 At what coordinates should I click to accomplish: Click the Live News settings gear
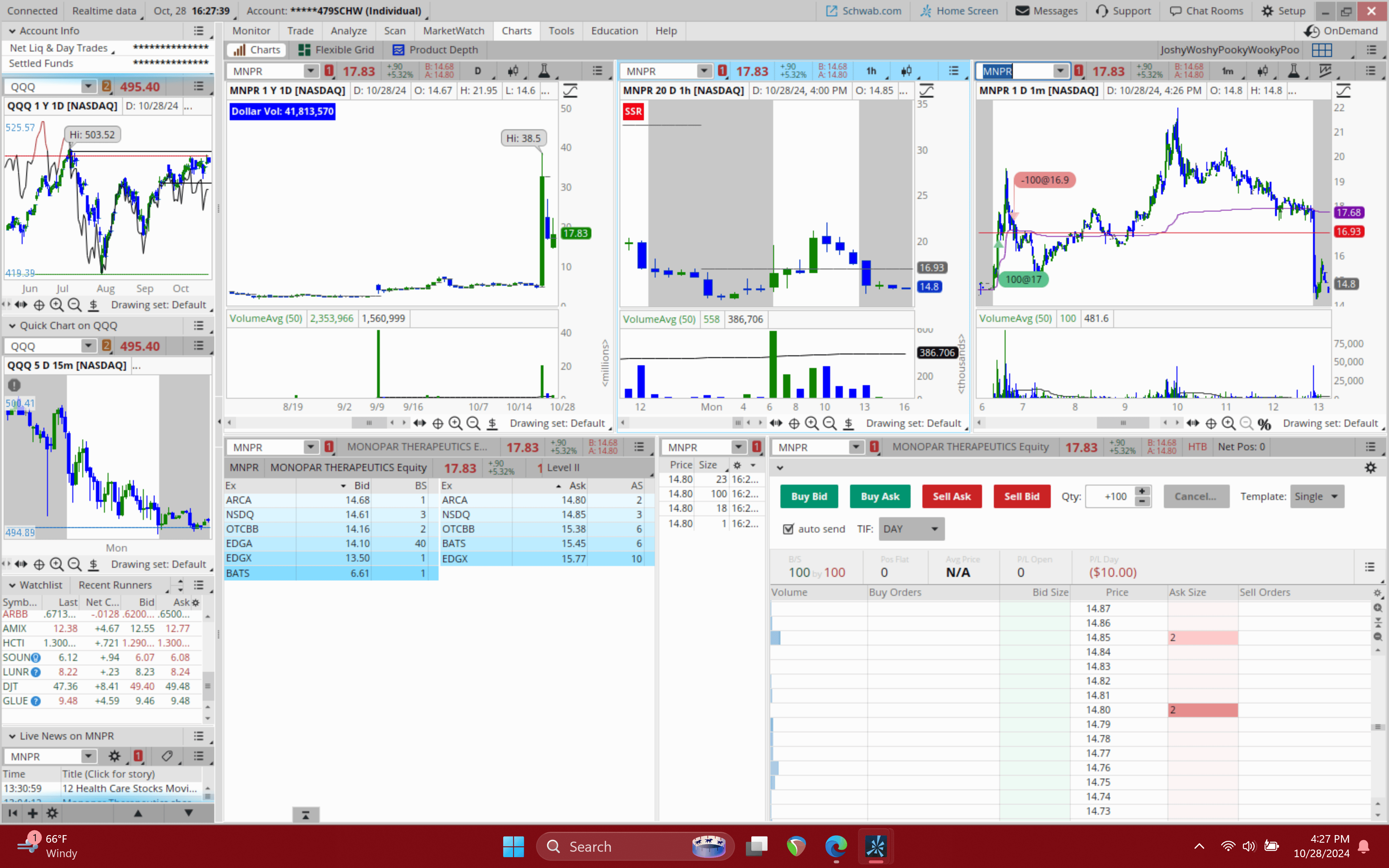(x=114, y=756)
